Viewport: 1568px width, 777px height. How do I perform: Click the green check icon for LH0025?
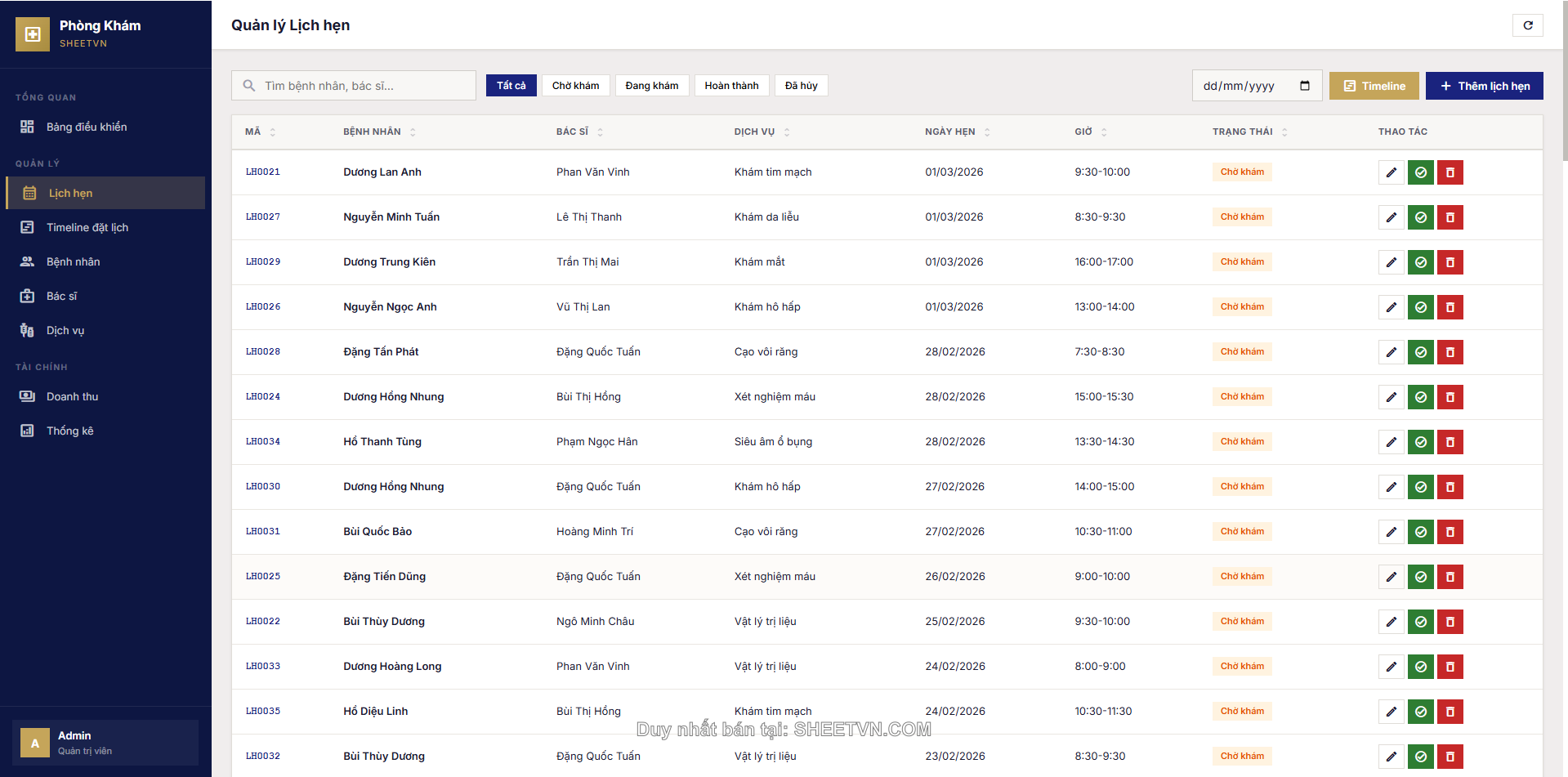click(1420, 577)
